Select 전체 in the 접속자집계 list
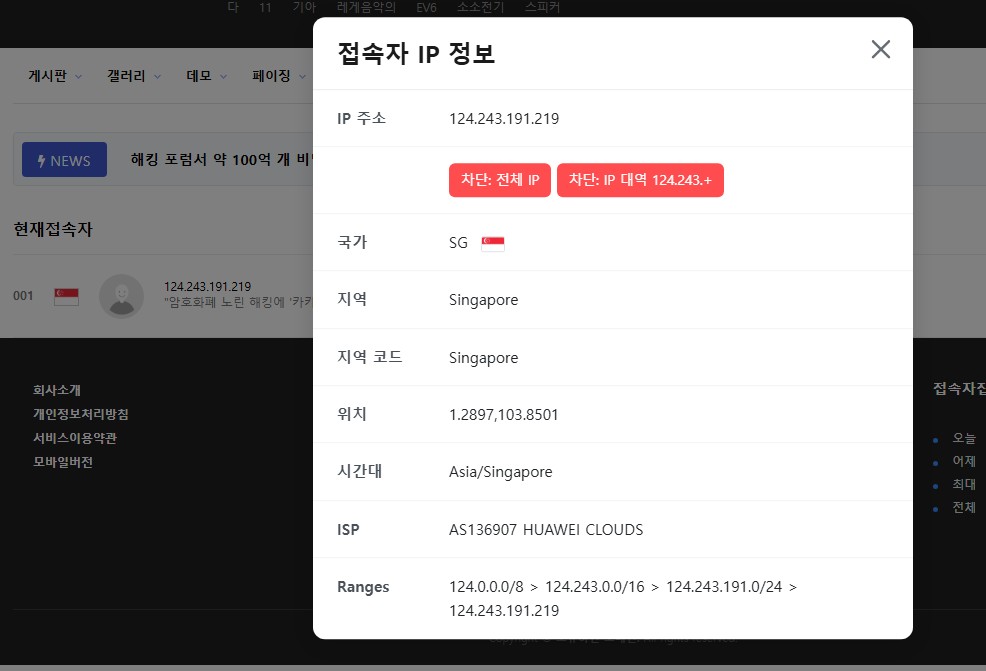Image resolution: width=986 pixels, height=671 pixels. point(964,507)
